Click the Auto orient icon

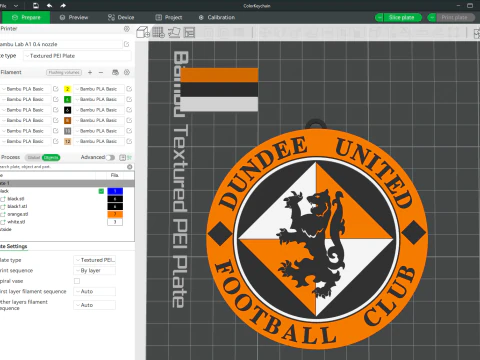174,32
